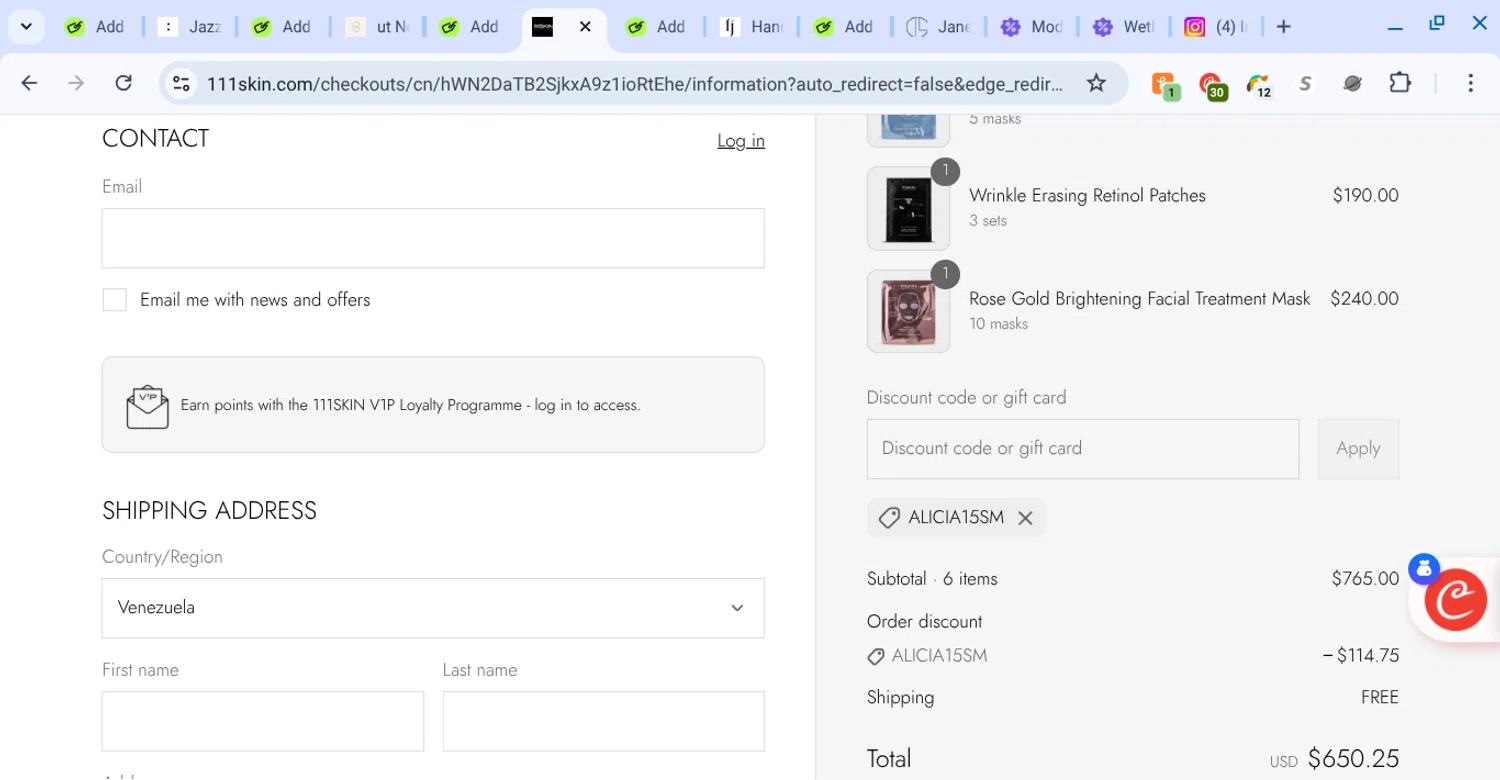Click the loyalty programme log in message
Image resolution: width=1500 pixels, height=780 pixels.
[x=410, y=406]
